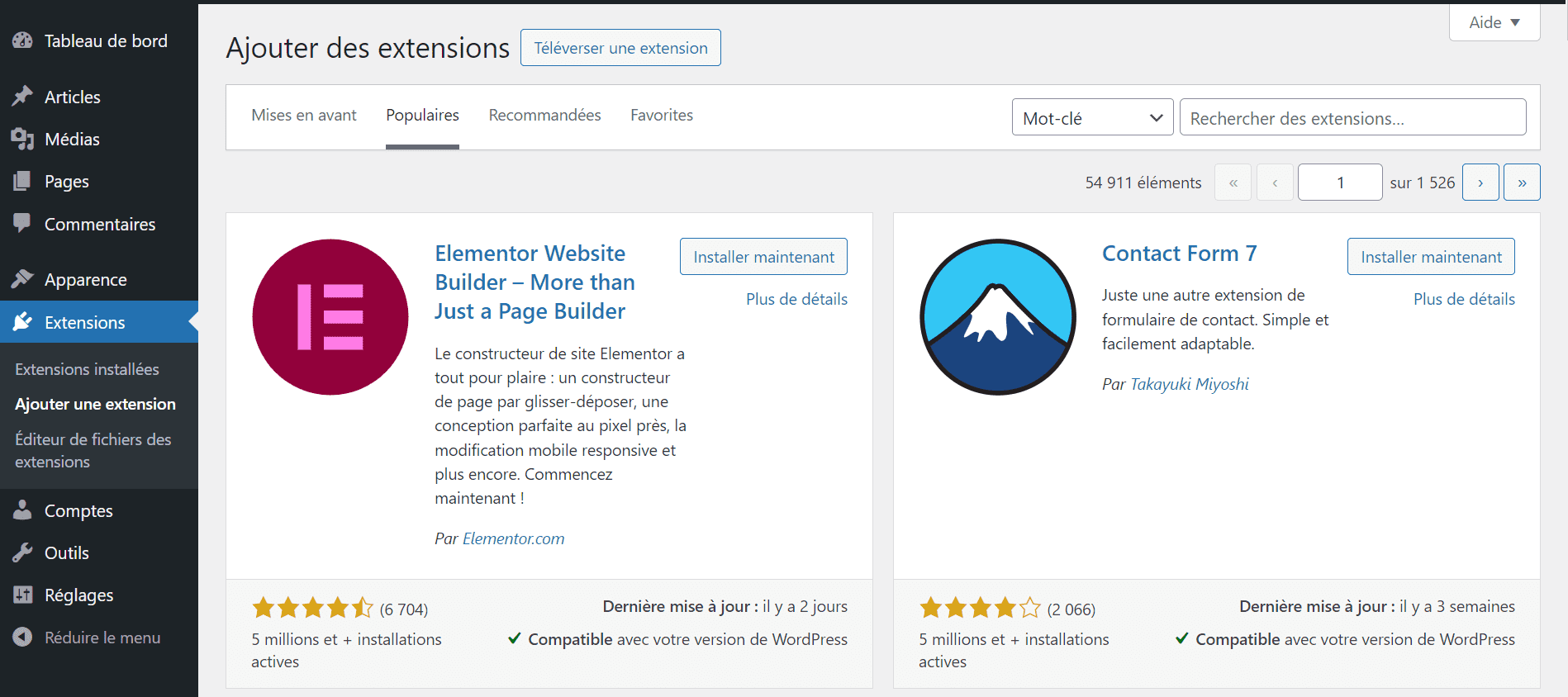Install Contact Form 7 with Installer maintenant

pyautogui.click(x=1431, y=257)
